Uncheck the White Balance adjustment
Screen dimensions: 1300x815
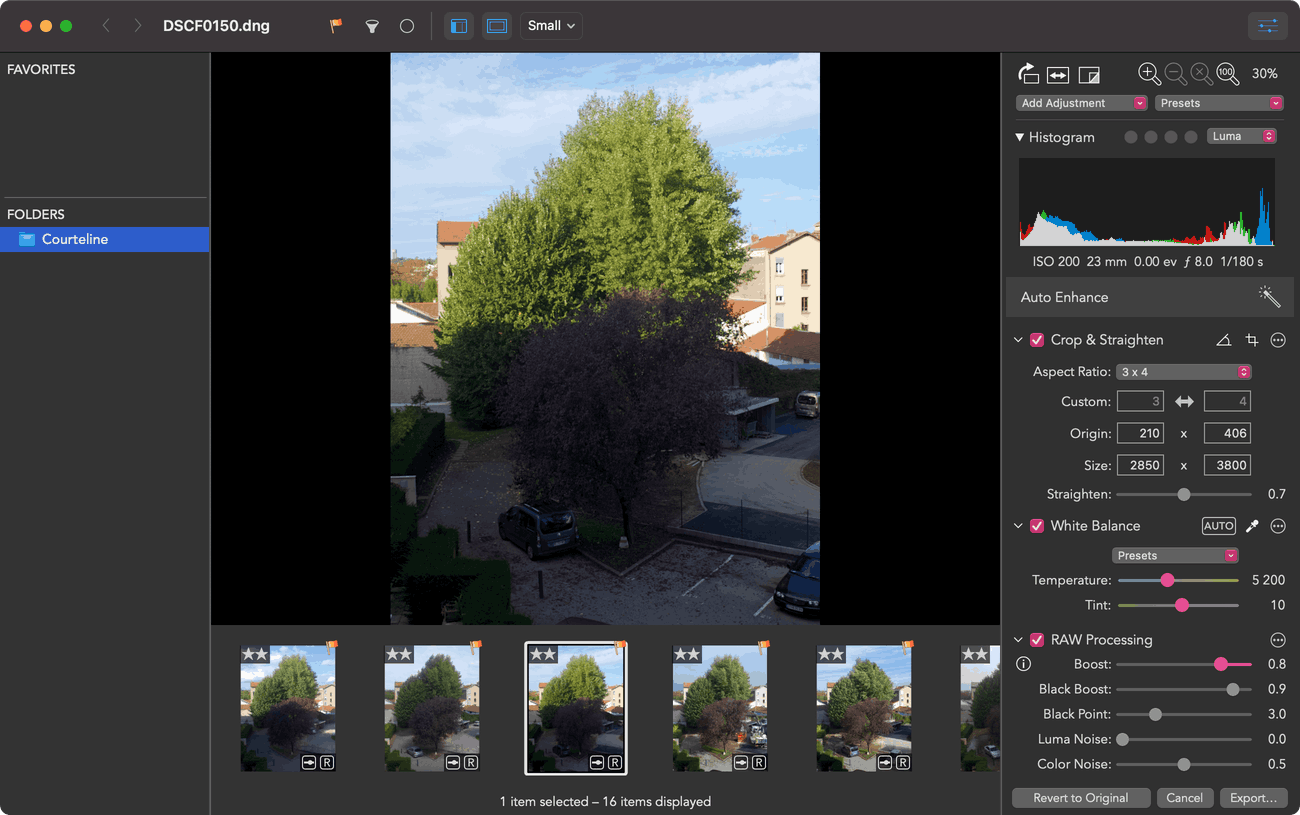point(1037,526)
